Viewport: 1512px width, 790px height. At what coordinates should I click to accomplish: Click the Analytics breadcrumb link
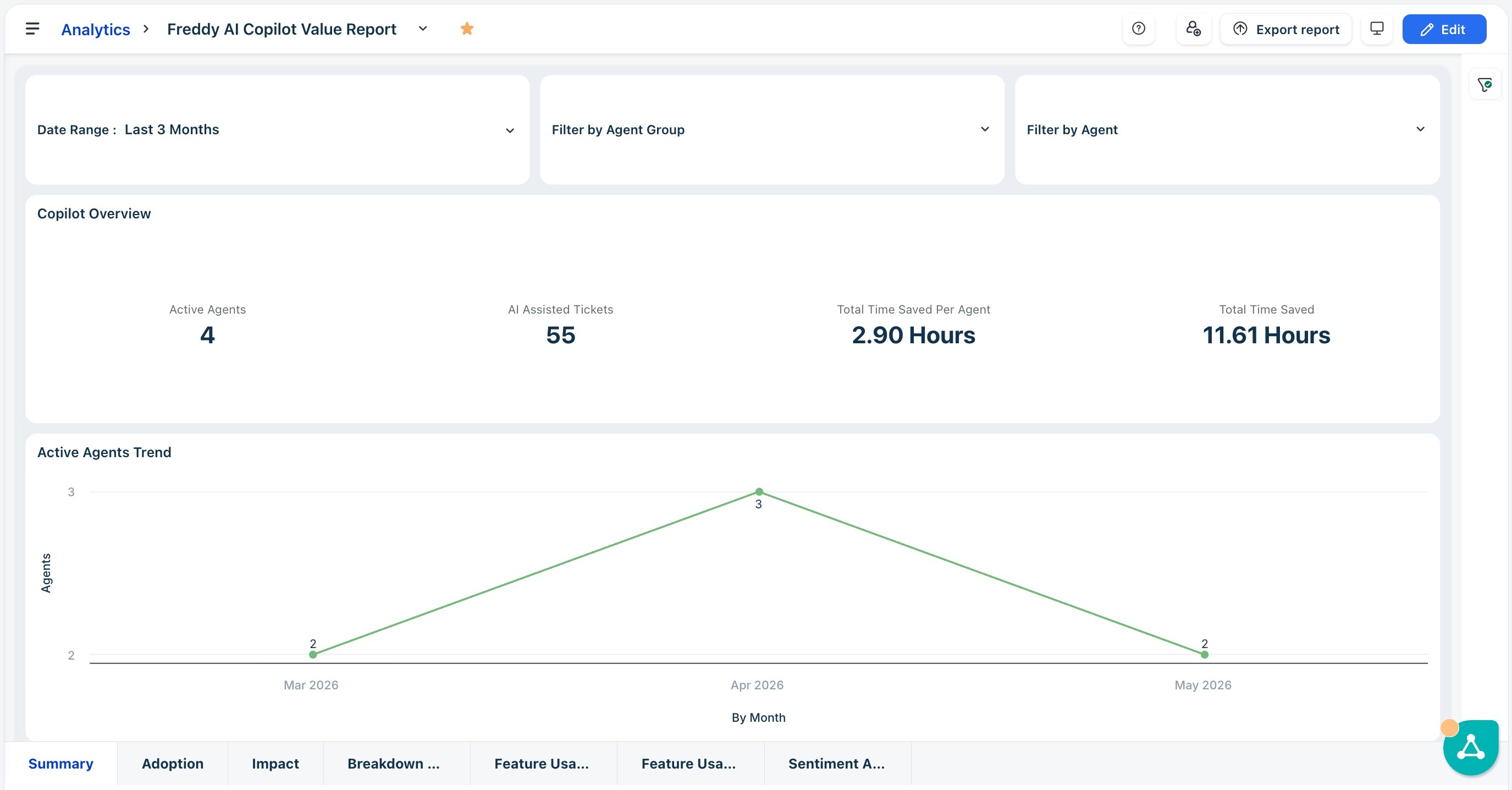pos(96,29)
